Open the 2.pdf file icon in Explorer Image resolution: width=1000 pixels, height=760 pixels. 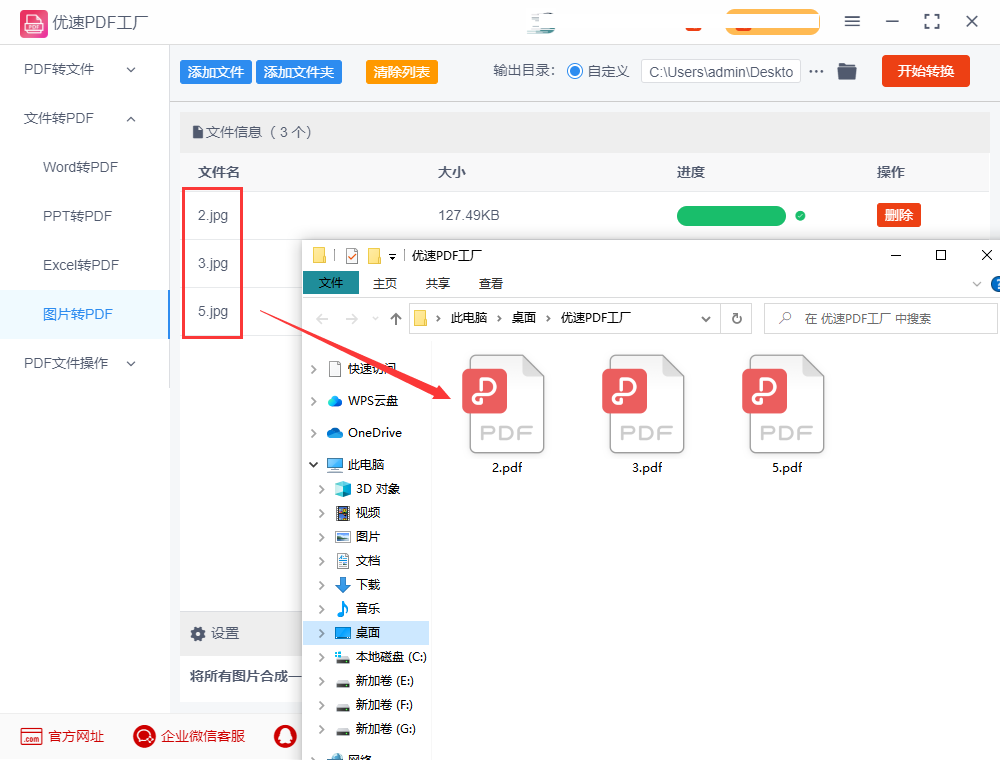pos(503,404)
